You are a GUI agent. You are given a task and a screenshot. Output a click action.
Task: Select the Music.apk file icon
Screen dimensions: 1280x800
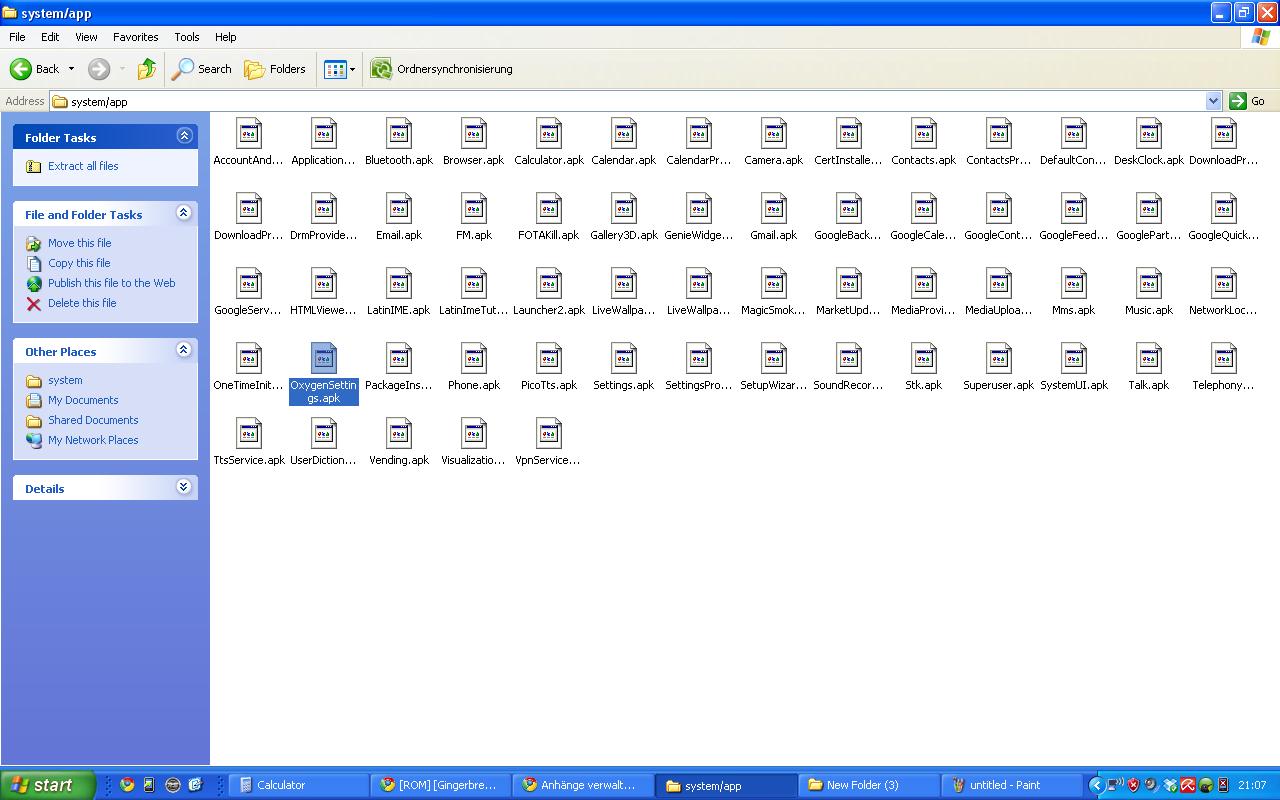pyautogui.click(x=1149, y=284)
